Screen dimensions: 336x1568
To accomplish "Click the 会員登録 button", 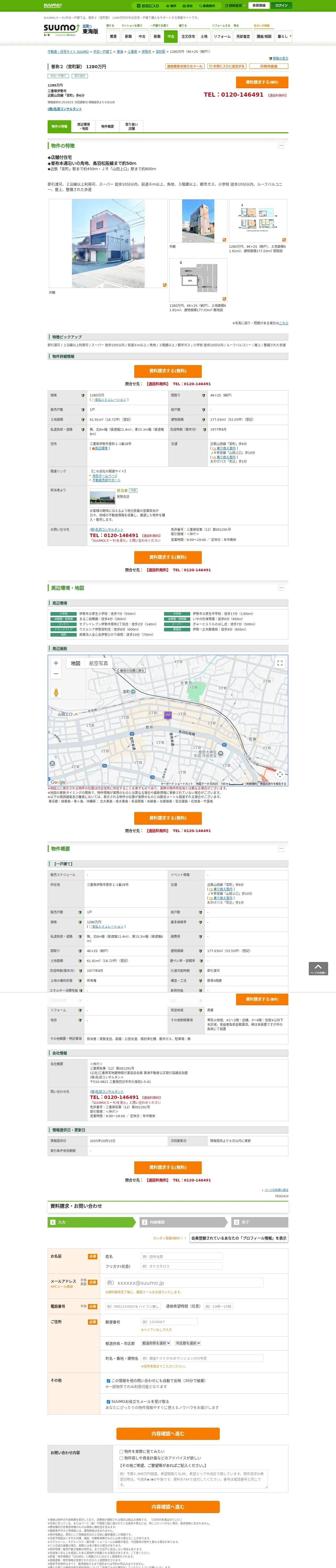I will tap(259, 5).
